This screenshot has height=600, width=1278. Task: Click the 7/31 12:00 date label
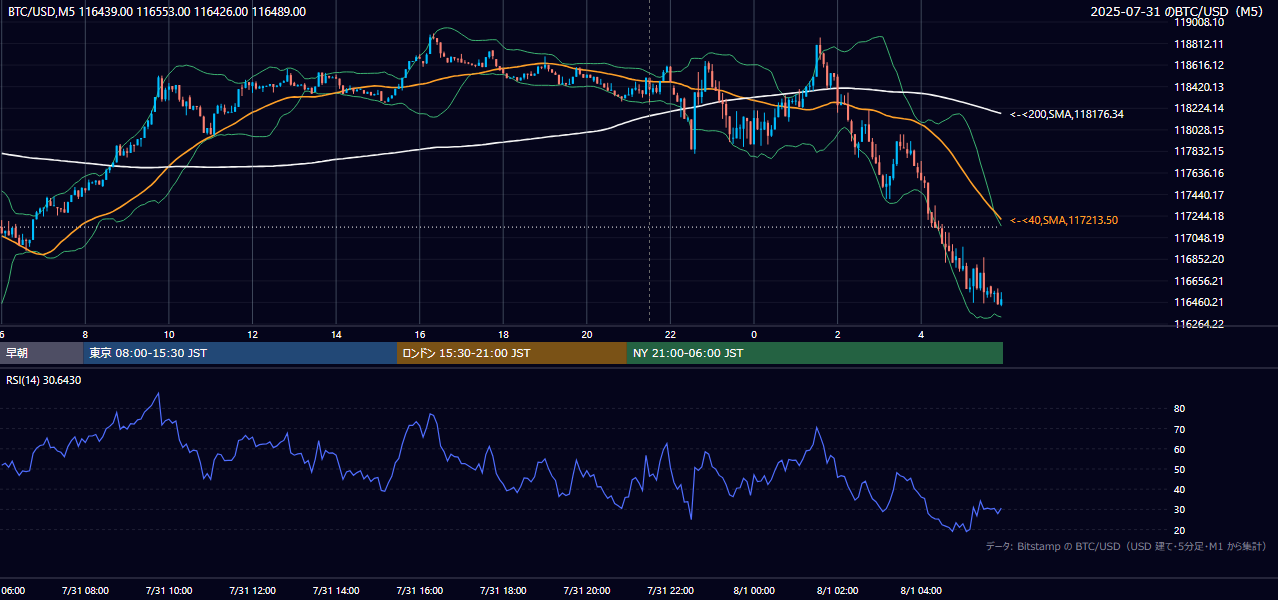pos(253,590)
